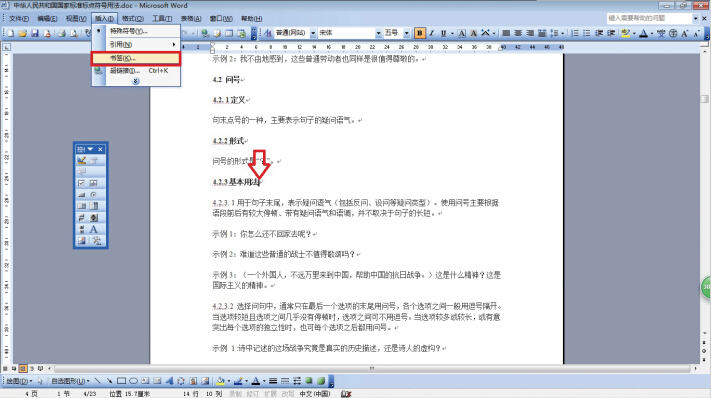Toggle the Bold formatting button
711x398 pixels.
(419, 33)
